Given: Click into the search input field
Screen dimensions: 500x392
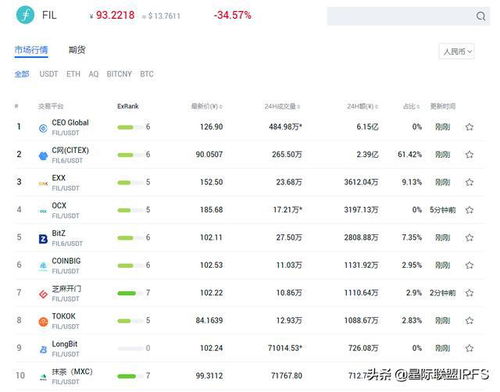Looking at the screenshot, I should [401, 16].
